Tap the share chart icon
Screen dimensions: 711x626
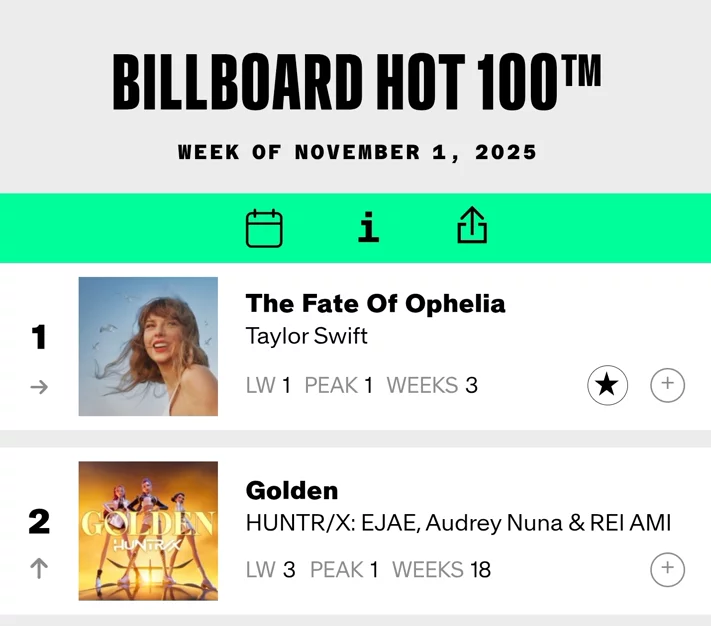click(472, 225)
